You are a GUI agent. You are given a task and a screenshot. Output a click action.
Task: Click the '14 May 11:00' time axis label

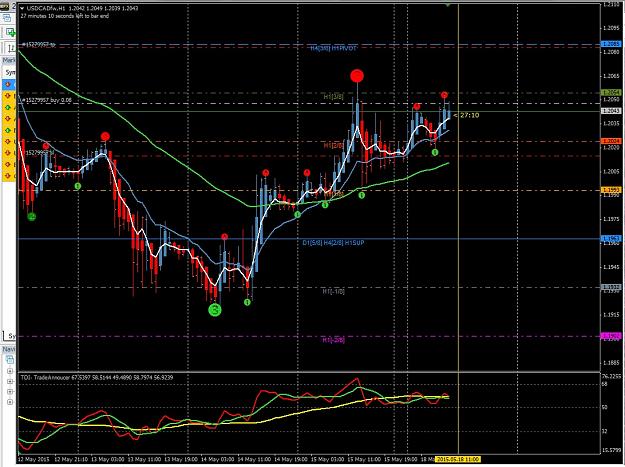254,459
